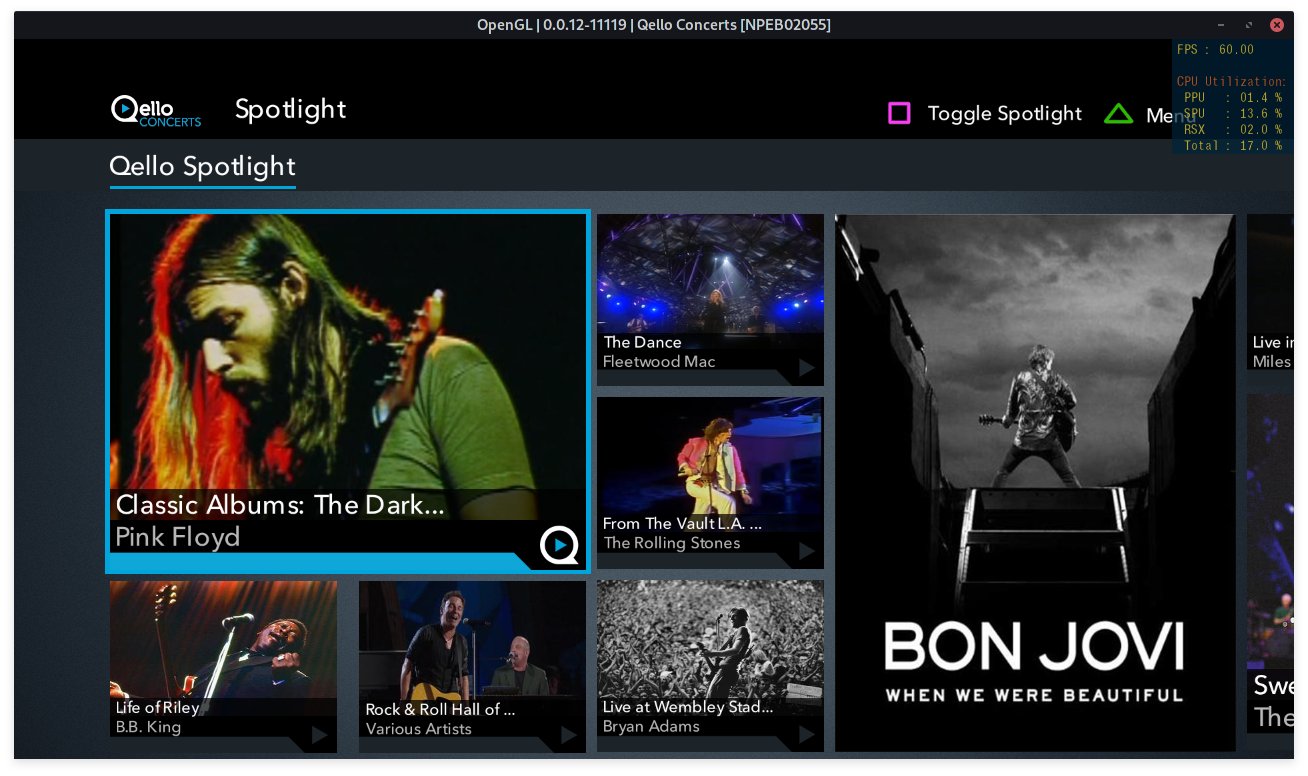Click play arrow on The Dance card
This screenshot has width=1308, height=776.
tap(806, 368)
